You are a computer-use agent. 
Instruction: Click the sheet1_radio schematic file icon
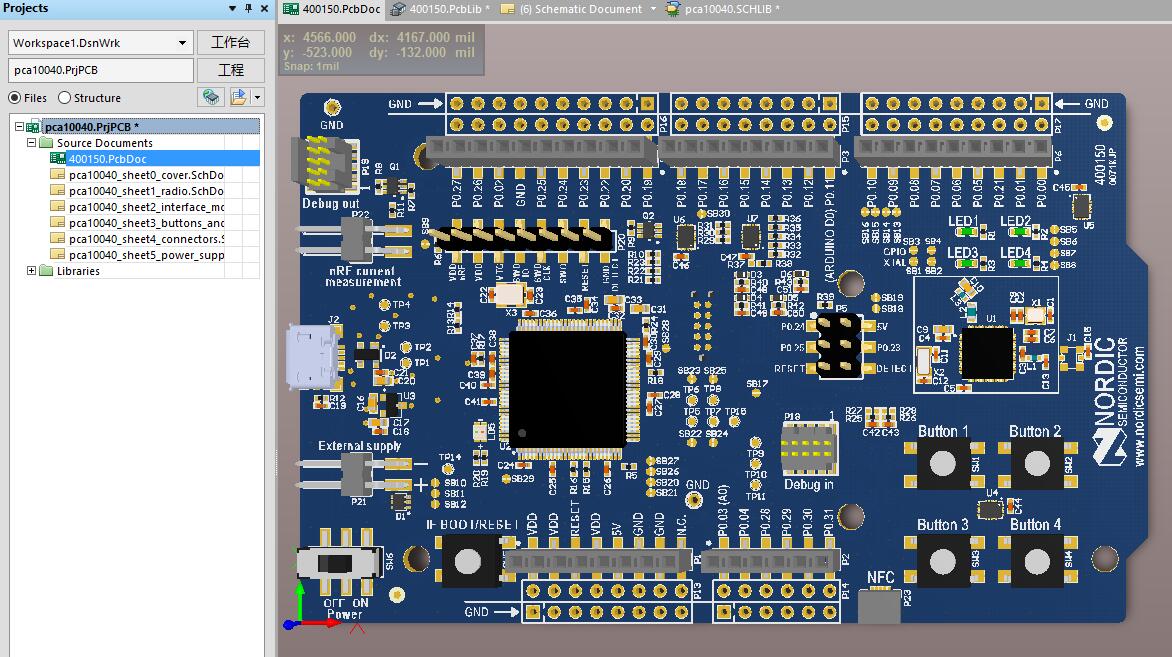click(59, 191)
